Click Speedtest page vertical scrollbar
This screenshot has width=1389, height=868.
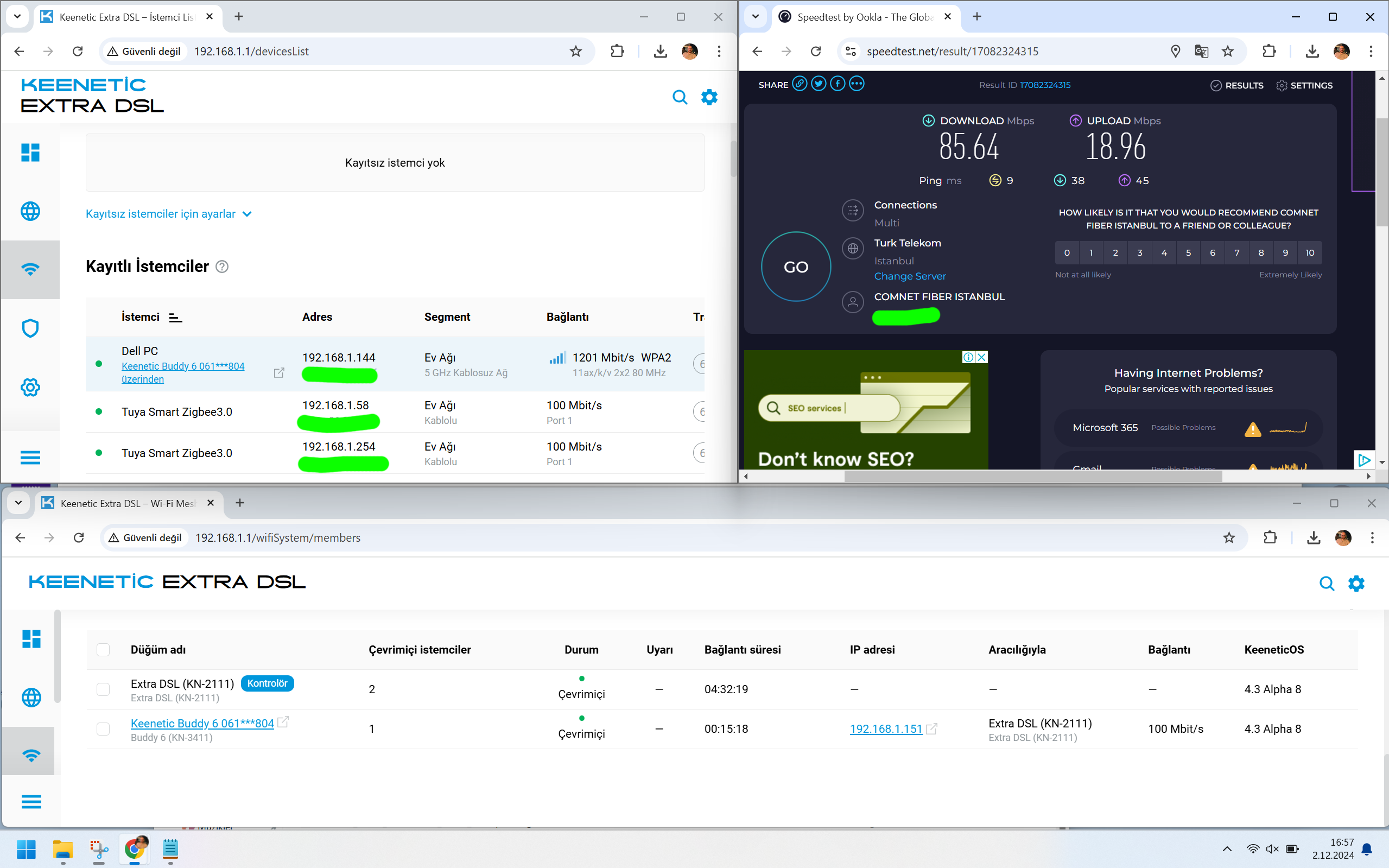click(x=1381, y=172)
